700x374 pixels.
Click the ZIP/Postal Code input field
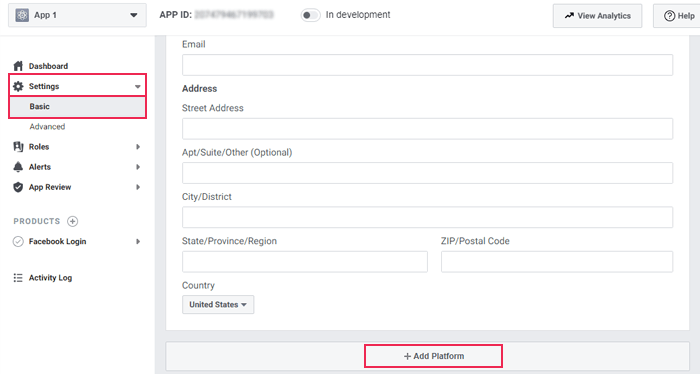pyautogui.click(x=557, y=262)
